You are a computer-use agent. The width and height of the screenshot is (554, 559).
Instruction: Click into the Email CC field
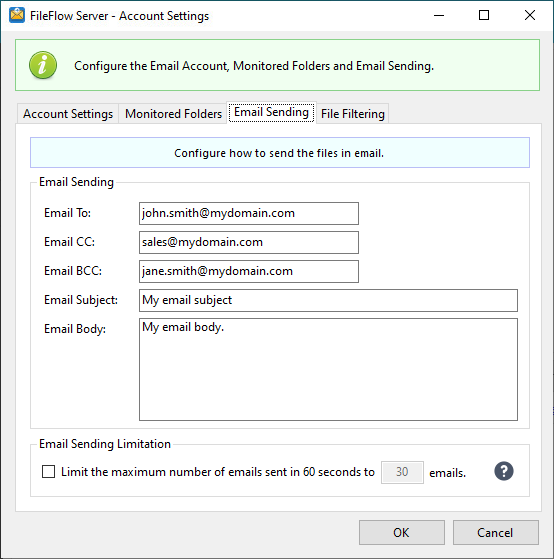[249, 242]
